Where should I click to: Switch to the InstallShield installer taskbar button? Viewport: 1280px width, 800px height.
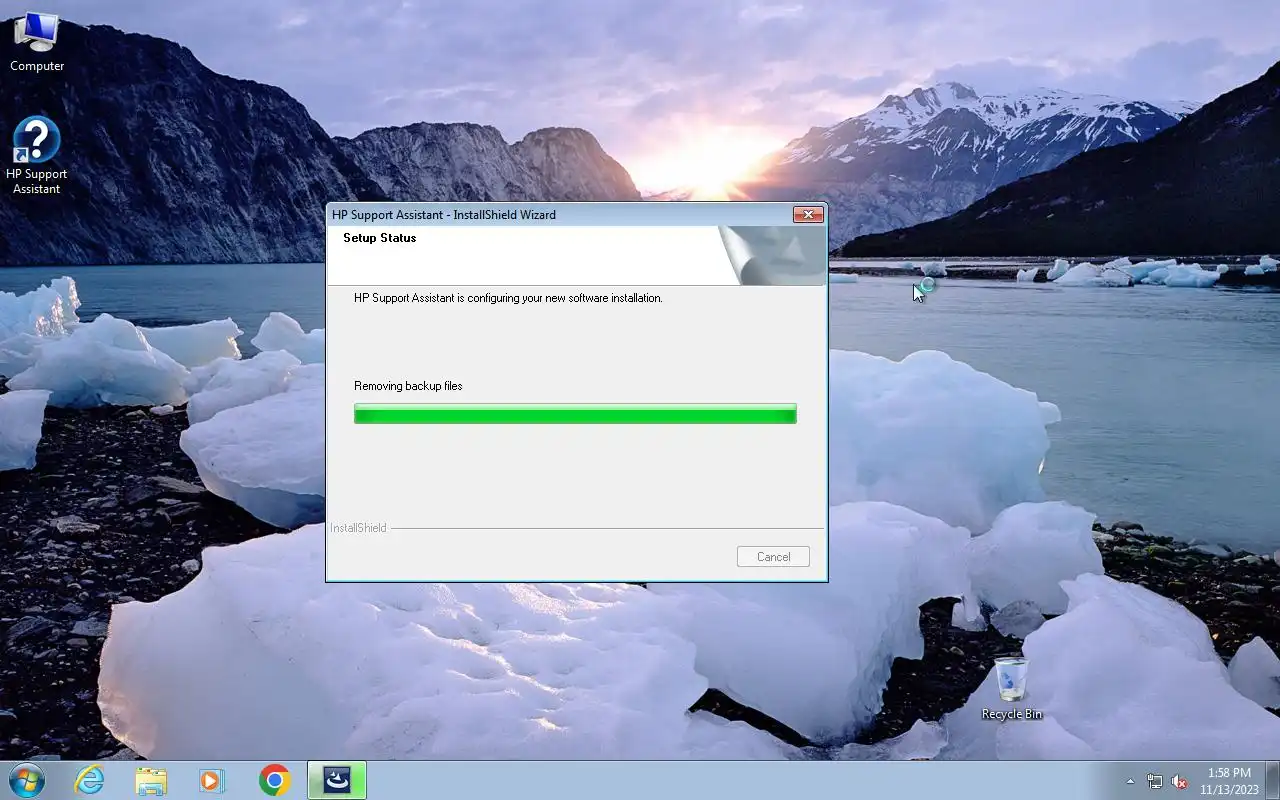337,780
